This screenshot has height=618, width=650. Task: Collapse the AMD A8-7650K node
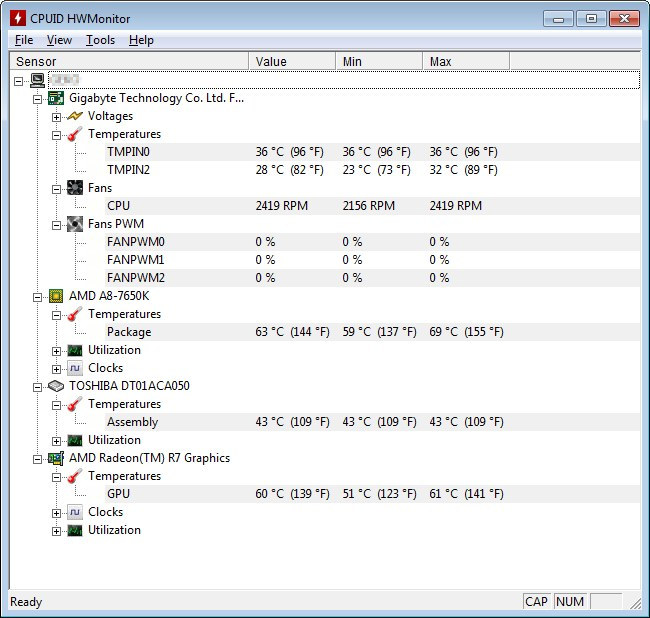[x=37, y=297]
